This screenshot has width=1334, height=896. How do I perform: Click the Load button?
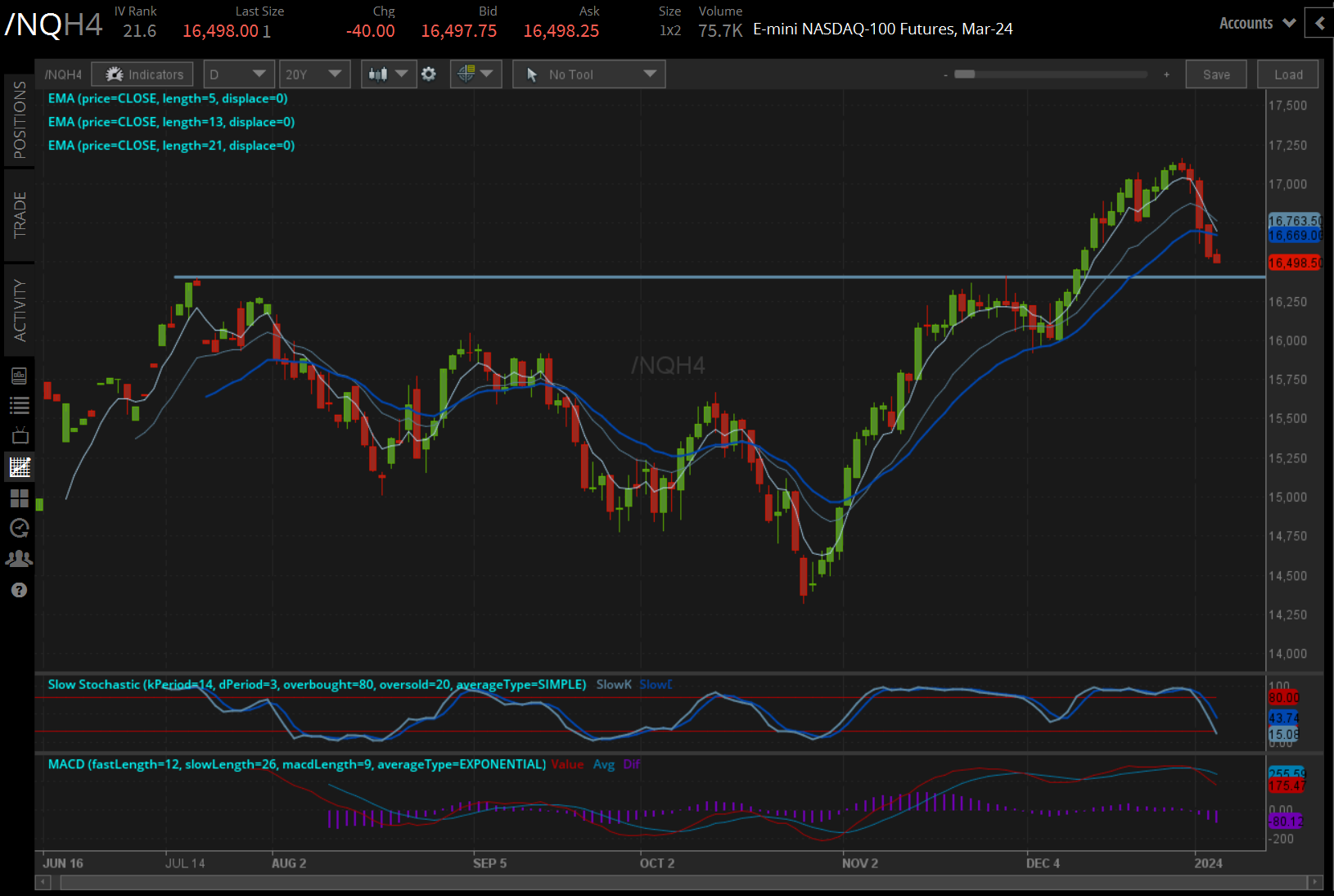pyautogui.click(x=1287, y=74)
